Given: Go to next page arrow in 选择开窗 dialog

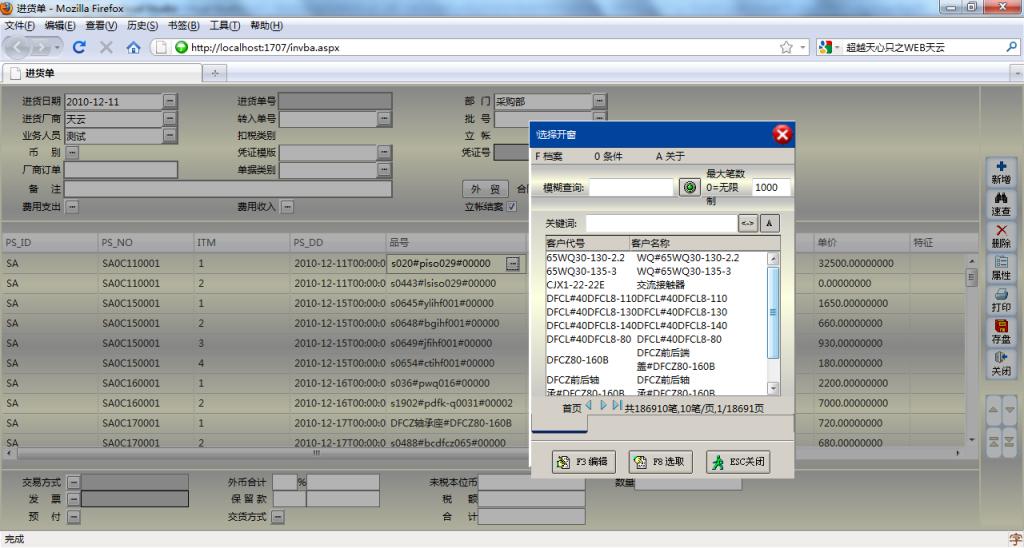Looking at the screenshot, I should (603, 406).
